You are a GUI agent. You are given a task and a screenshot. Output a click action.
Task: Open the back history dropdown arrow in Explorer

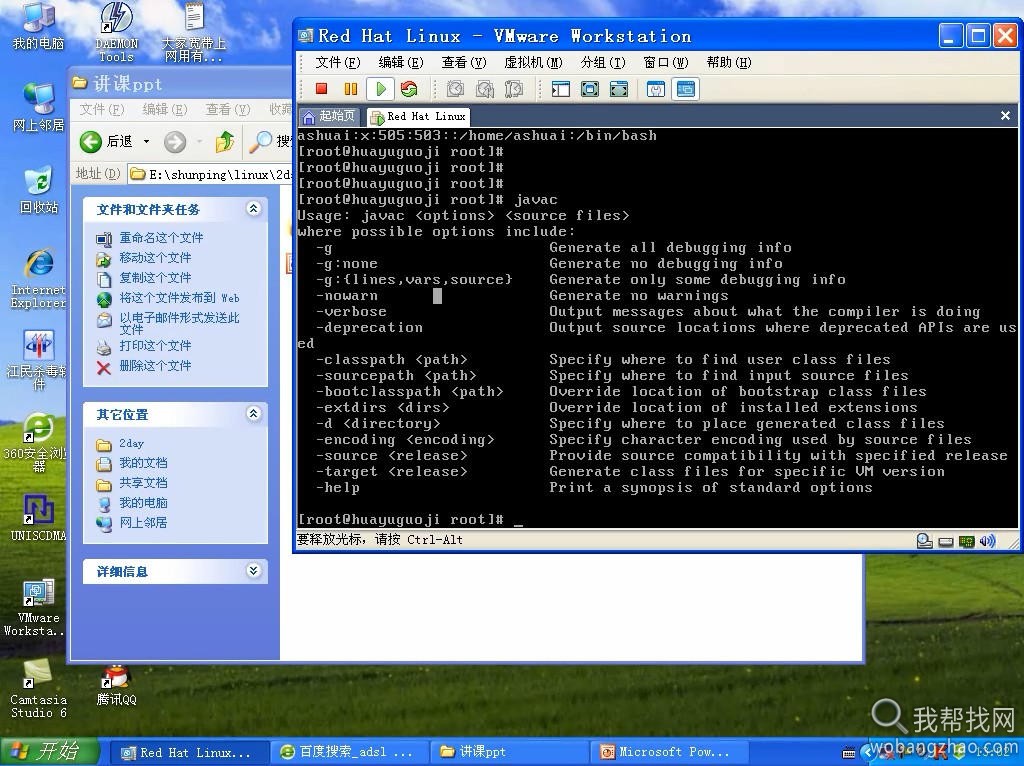pos(146,142)
